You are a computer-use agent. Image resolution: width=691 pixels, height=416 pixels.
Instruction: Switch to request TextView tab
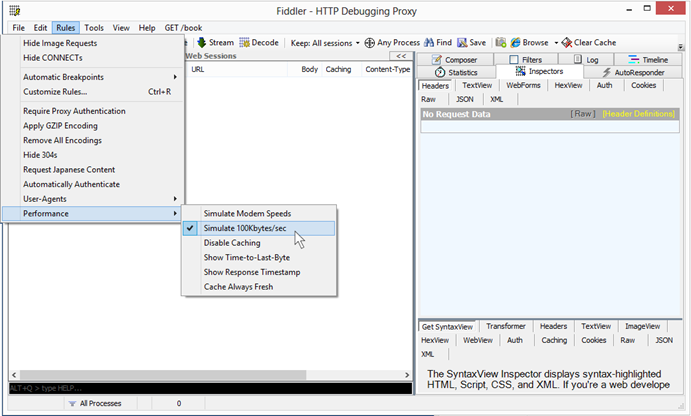pyautogui.click(x=477, y=85)
